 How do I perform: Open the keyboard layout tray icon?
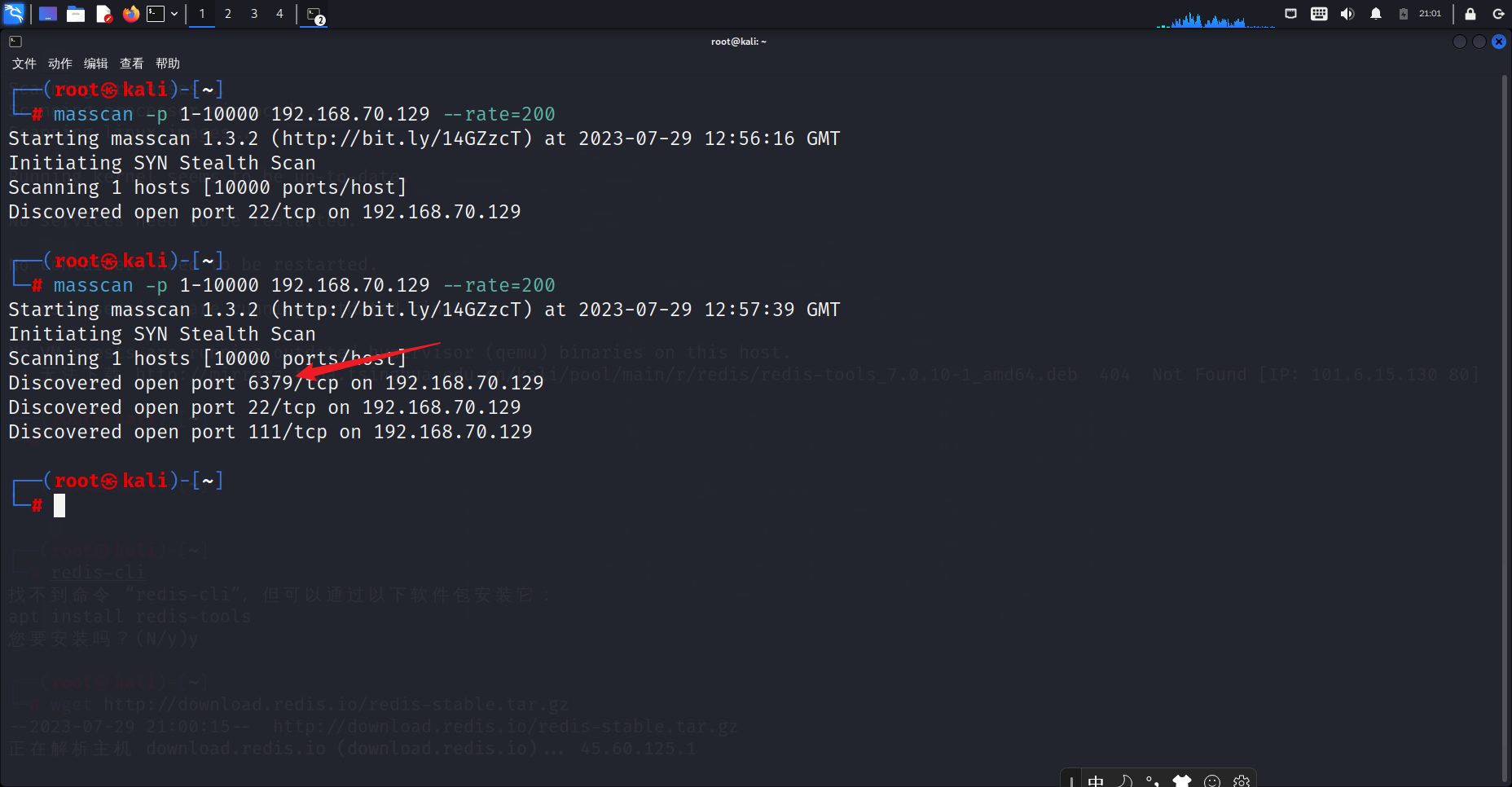[1319, 14]
